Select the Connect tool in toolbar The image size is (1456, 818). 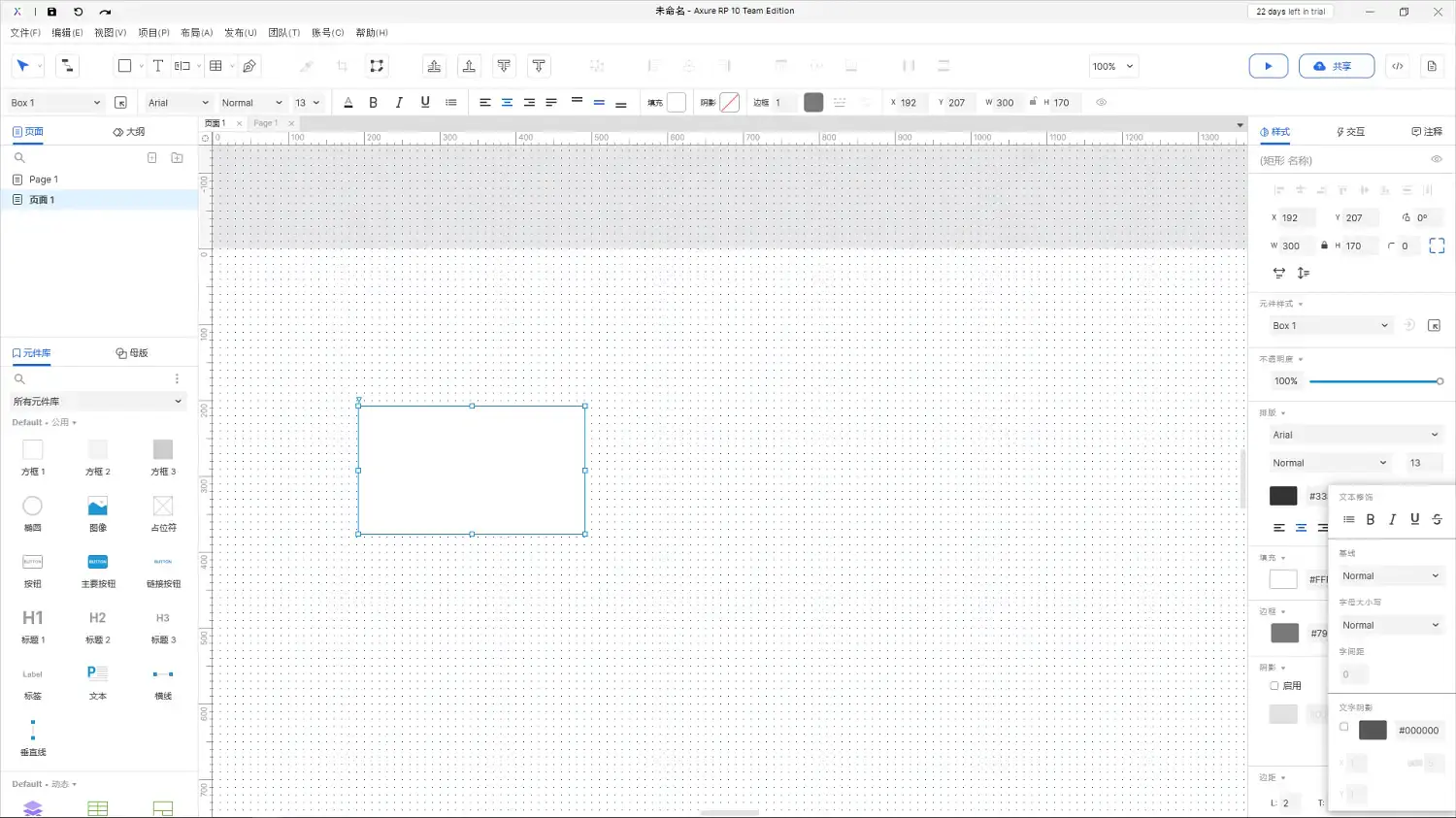(67, 66)
